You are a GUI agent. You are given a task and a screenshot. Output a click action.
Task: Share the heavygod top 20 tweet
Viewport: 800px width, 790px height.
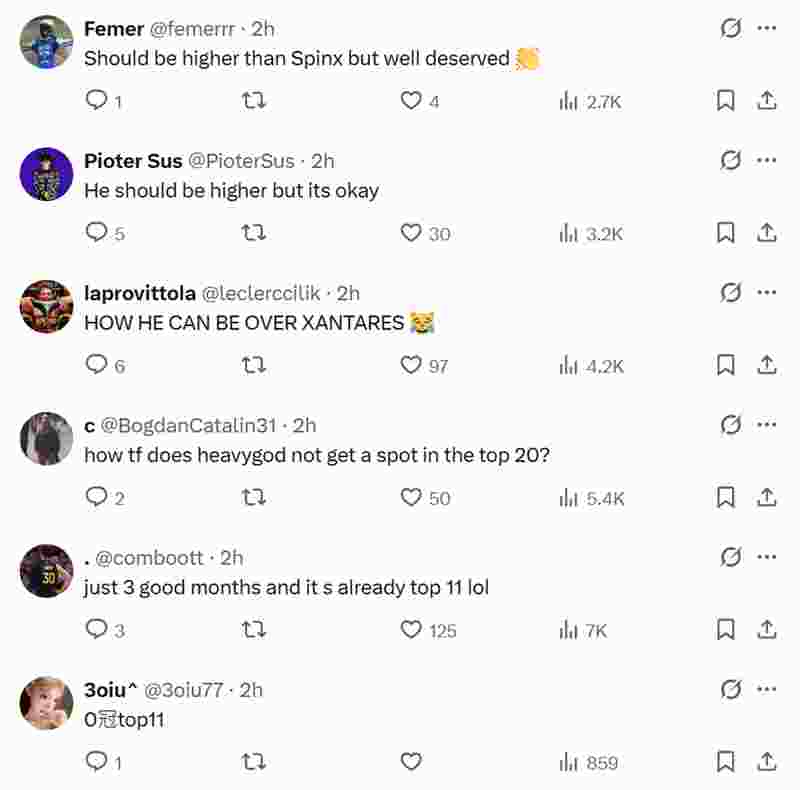[x=767, y=497]
